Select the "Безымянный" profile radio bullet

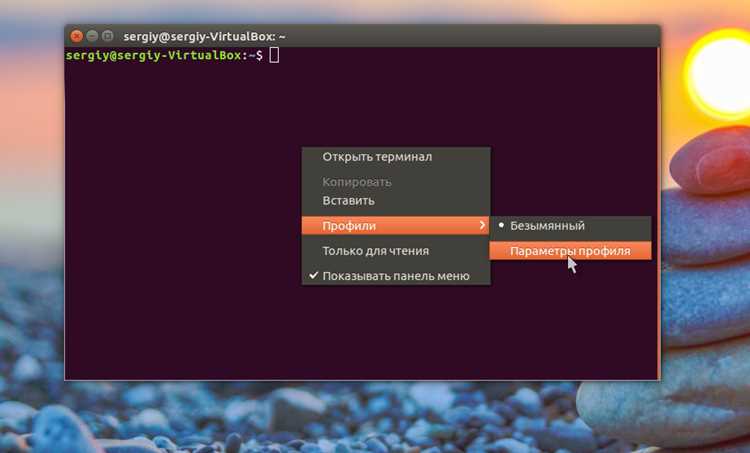tap(501, 225)
